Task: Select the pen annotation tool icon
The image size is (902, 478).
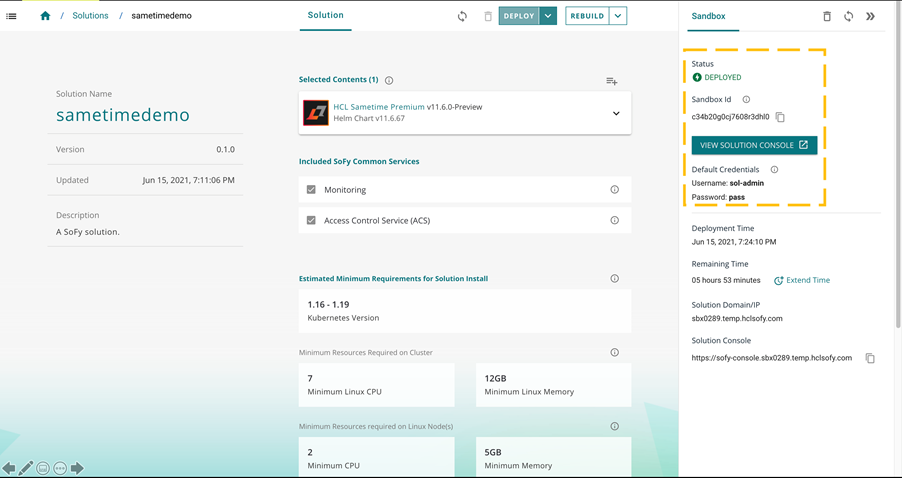Action: (25, 468)
